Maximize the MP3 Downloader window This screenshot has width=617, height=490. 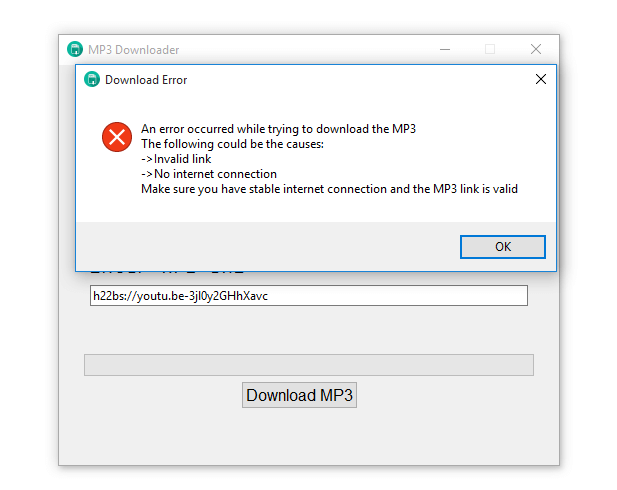490,49
